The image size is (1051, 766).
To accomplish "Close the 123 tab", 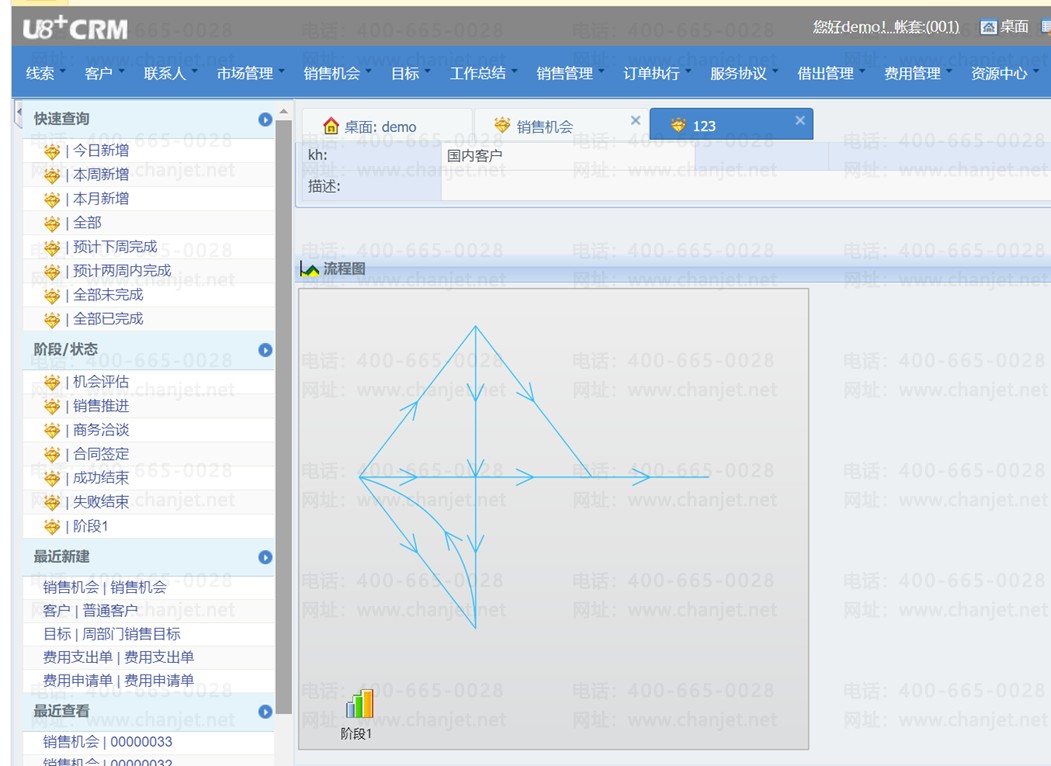I will (x=800, y=120).
